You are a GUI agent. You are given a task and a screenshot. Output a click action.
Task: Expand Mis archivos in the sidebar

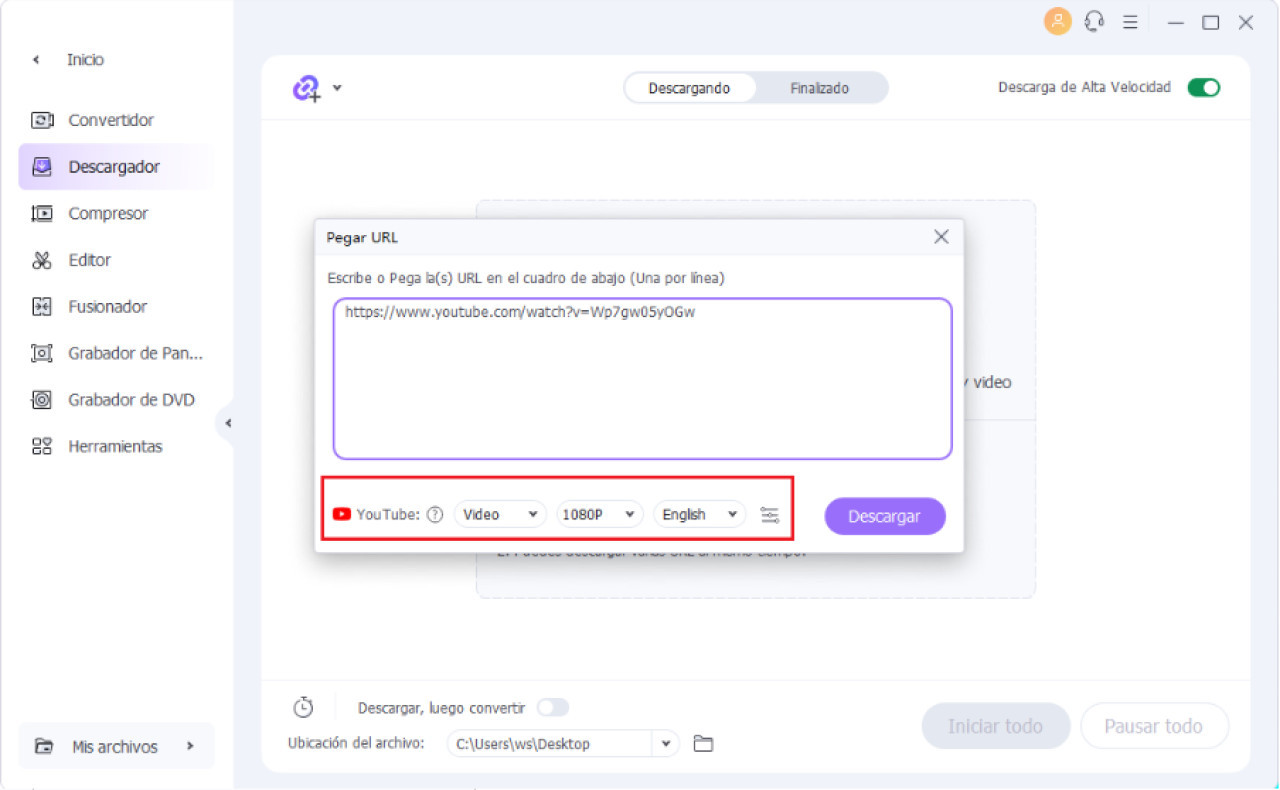coord(116,746)
